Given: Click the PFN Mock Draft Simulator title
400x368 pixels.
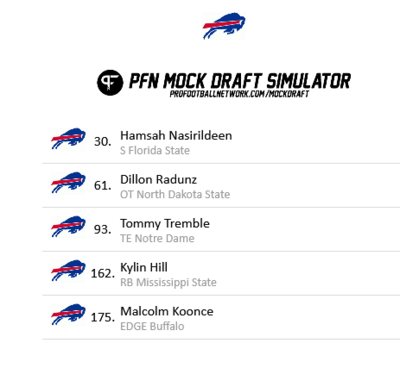Looking at the screenshot, I should (240, 81).
